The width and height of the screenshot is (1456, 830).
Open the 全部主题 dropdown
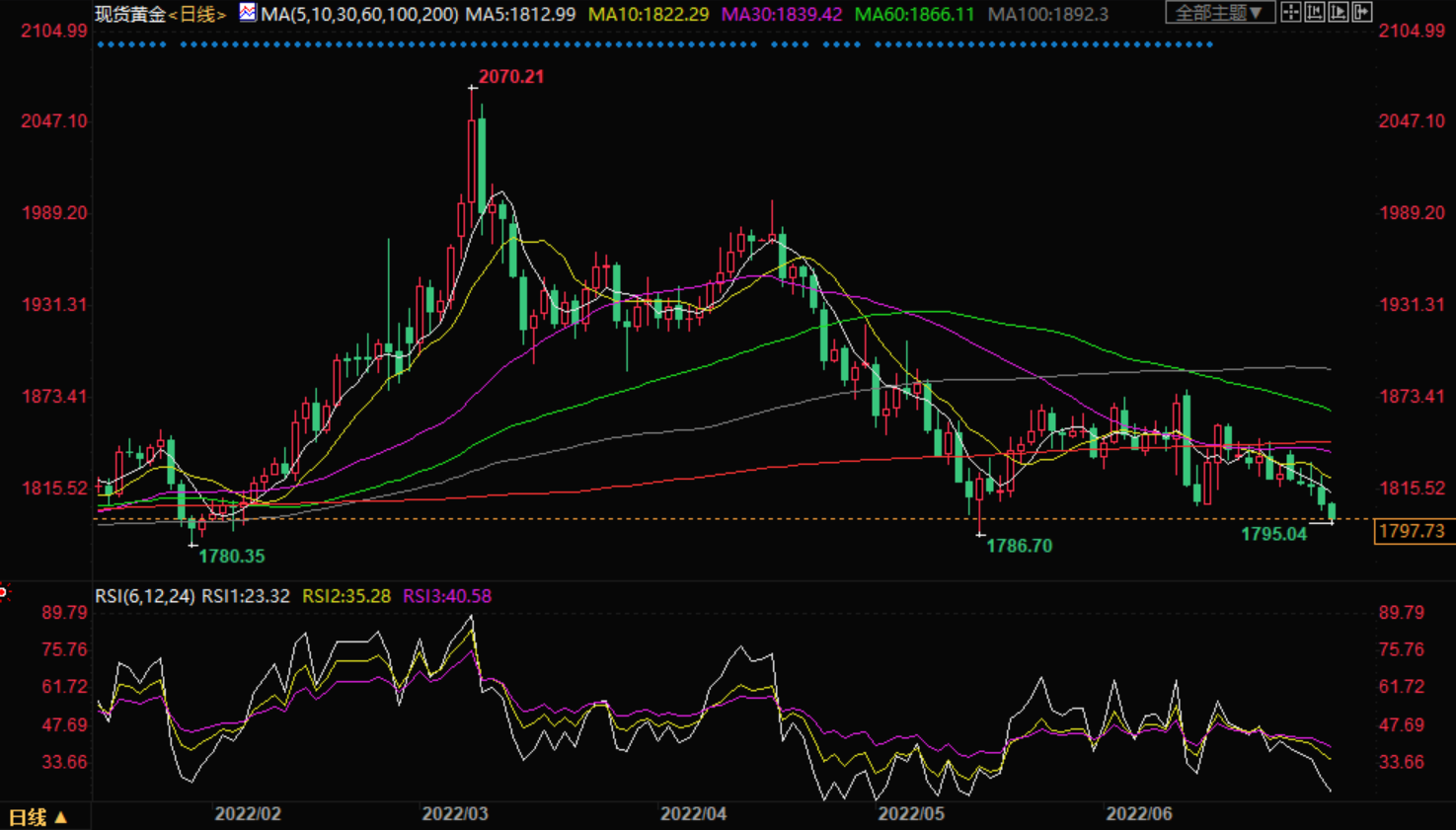tap(1218, 13)
